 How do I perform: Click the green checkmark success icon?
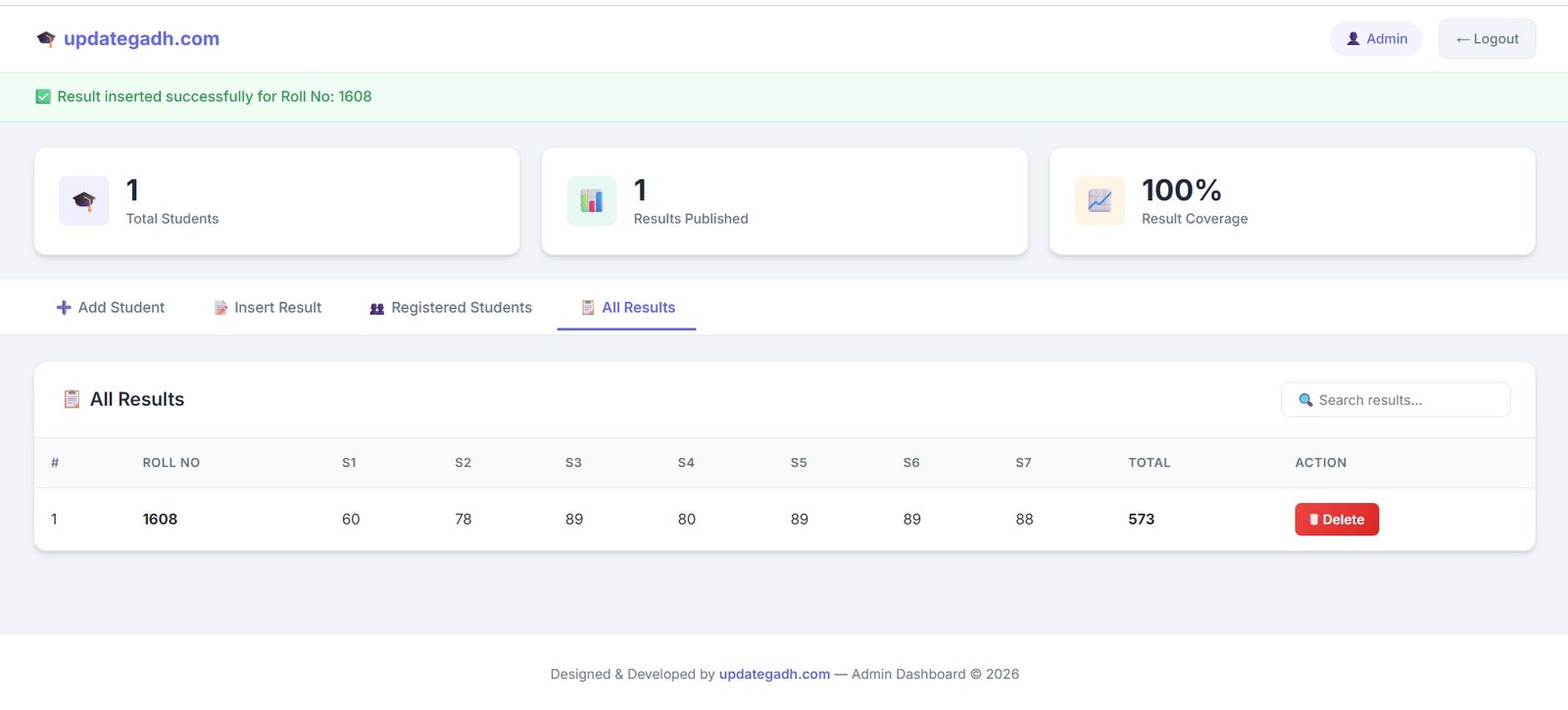(x=43, y=97)
